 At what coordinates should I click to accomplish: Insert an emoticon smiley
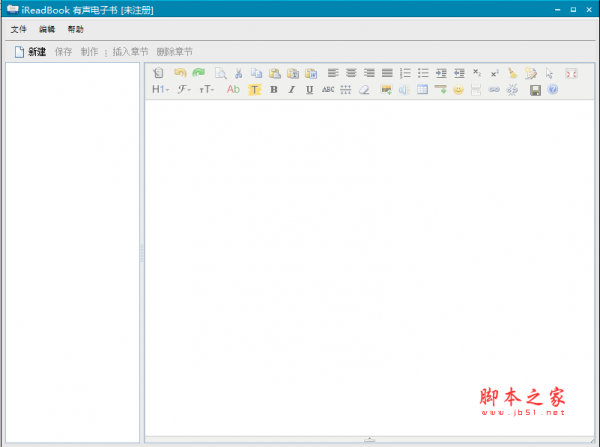coord(458,90)
